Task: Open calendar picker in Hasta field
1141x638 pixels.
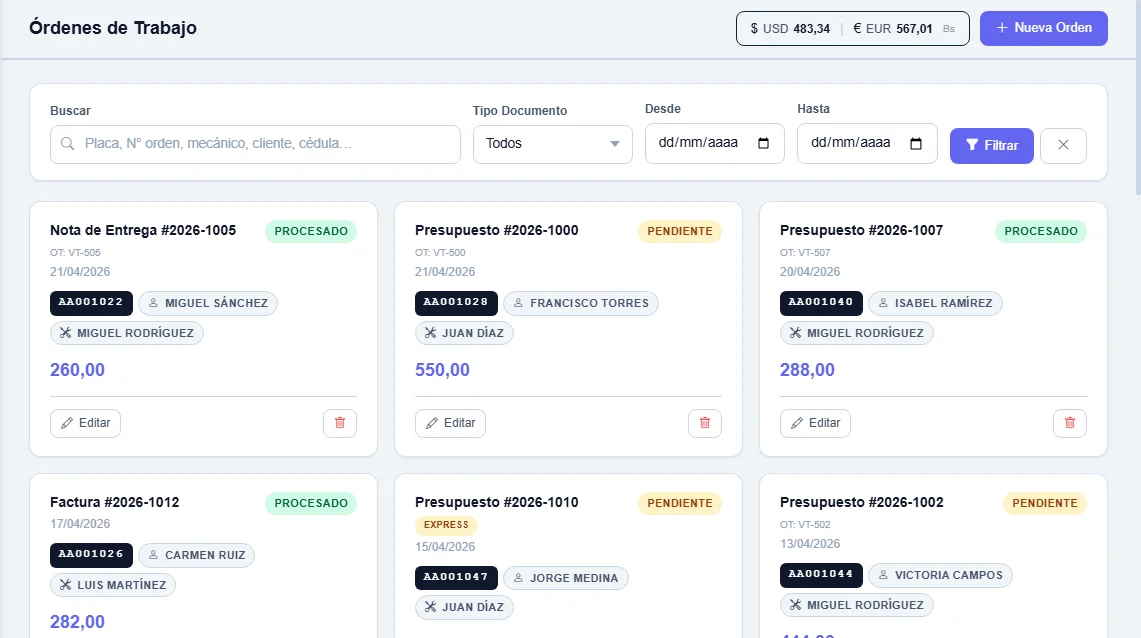Action: 916,143
